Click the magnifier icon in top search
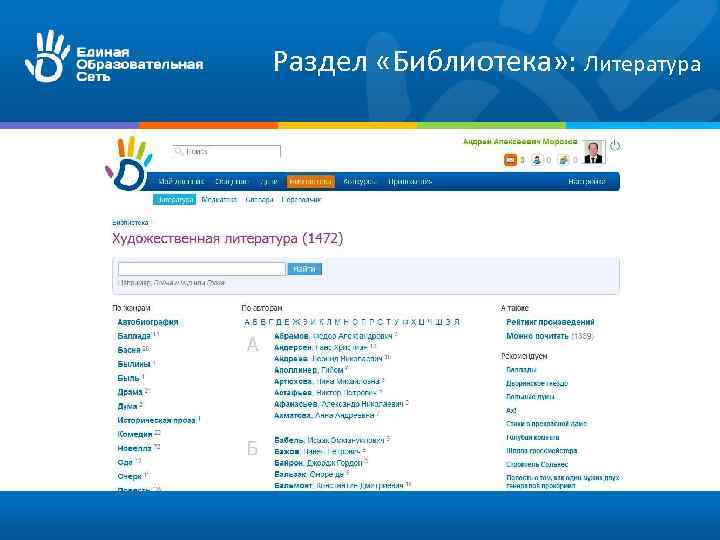 coord(179,151)
